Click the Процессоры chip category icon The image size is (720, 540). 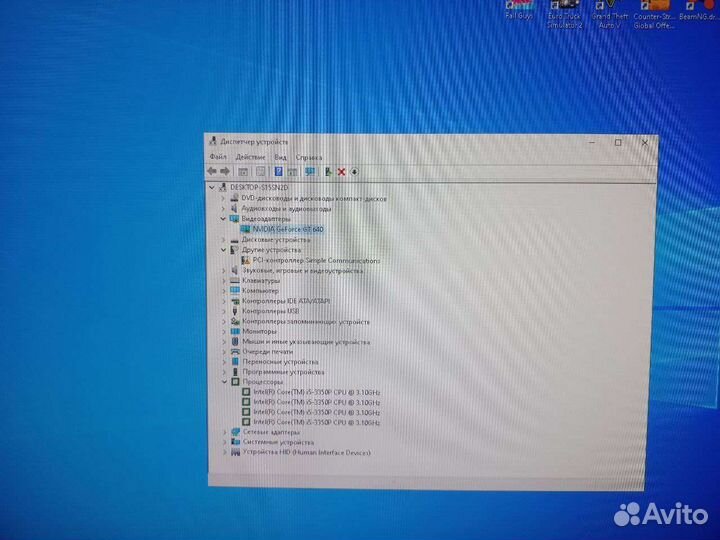coord(236,382)
